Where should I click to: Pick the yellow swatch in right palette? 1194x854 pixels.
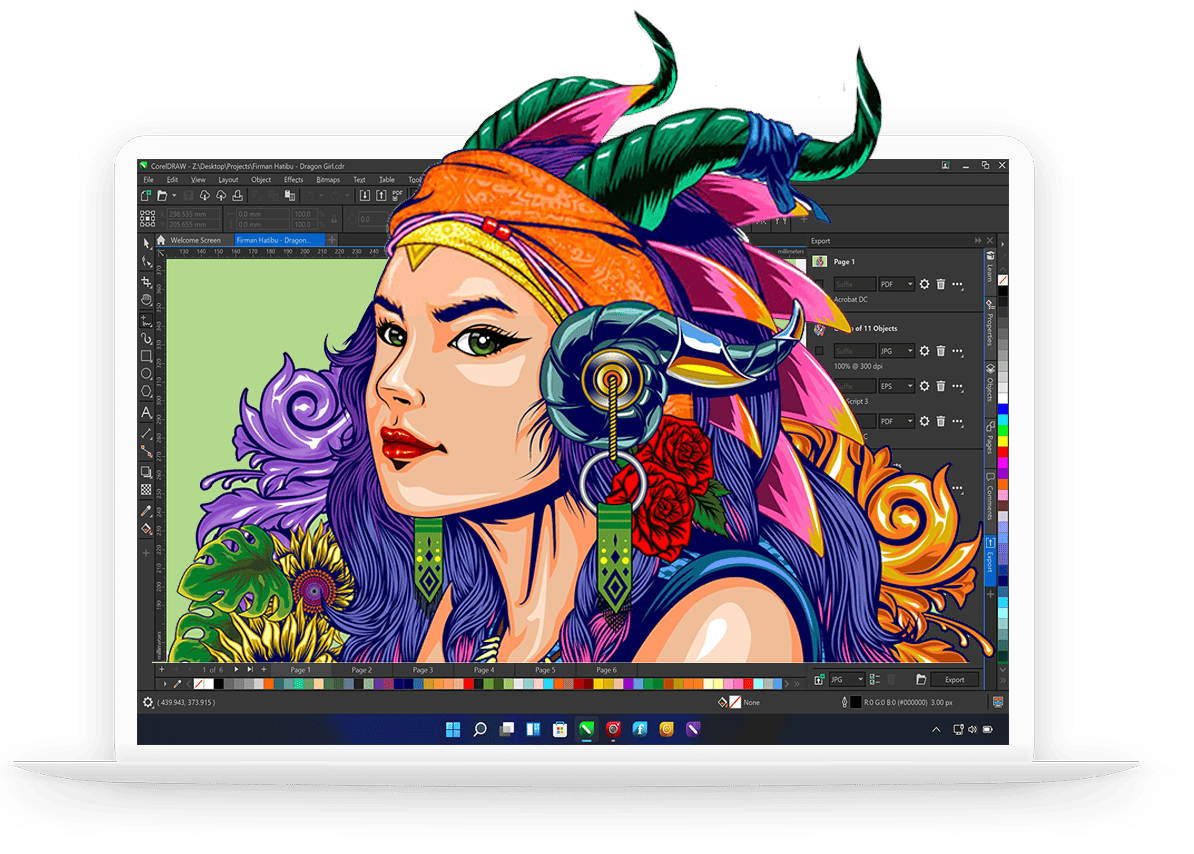1003,441
